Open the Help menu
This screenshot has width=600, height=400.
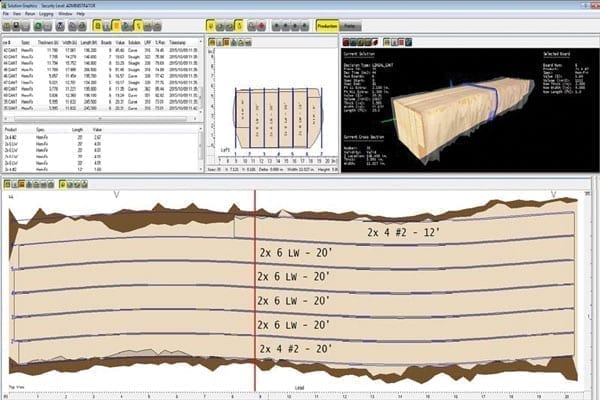[x=80, y=14]
